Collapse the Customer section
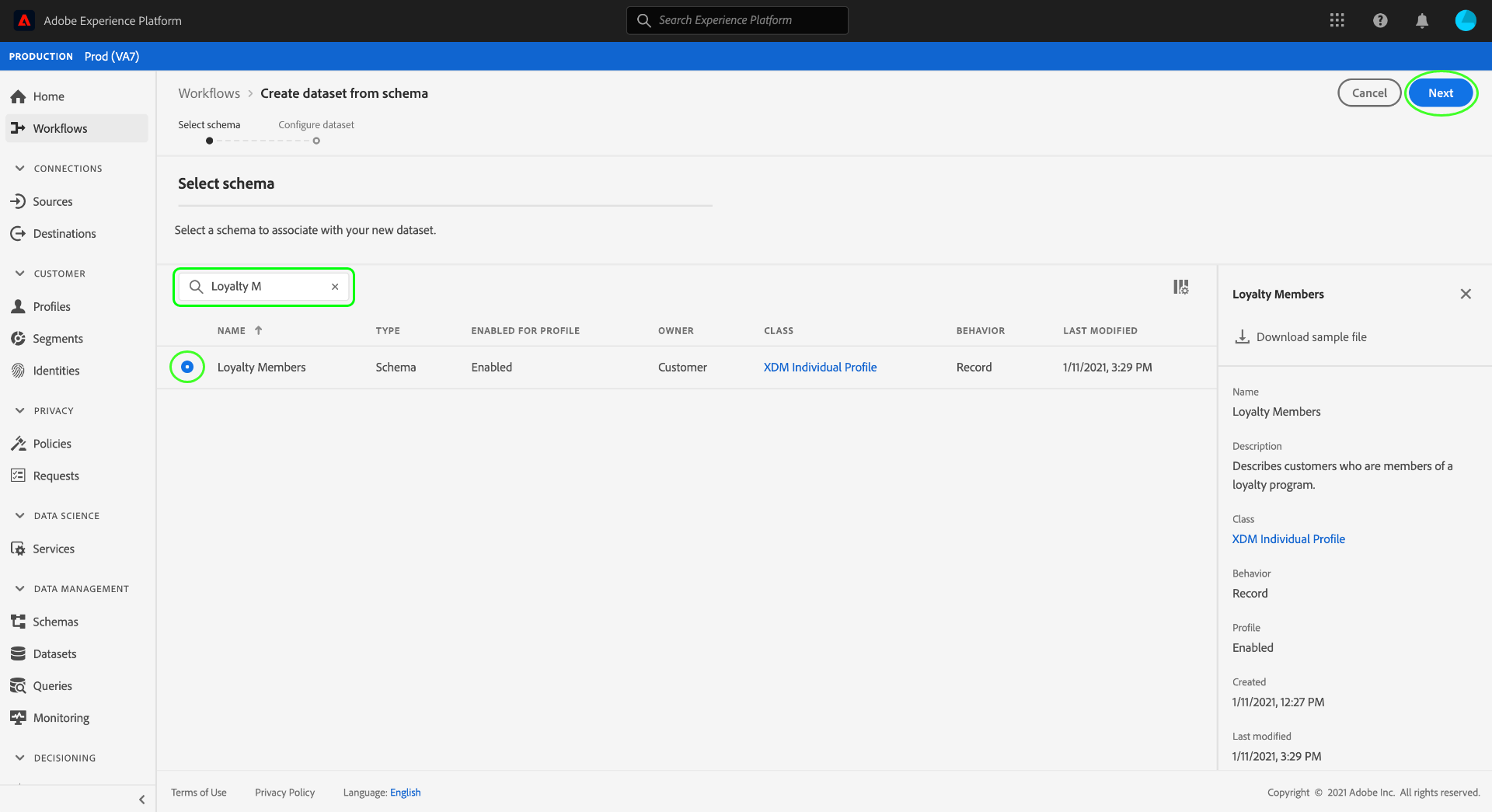 click(x=20, y=274)
